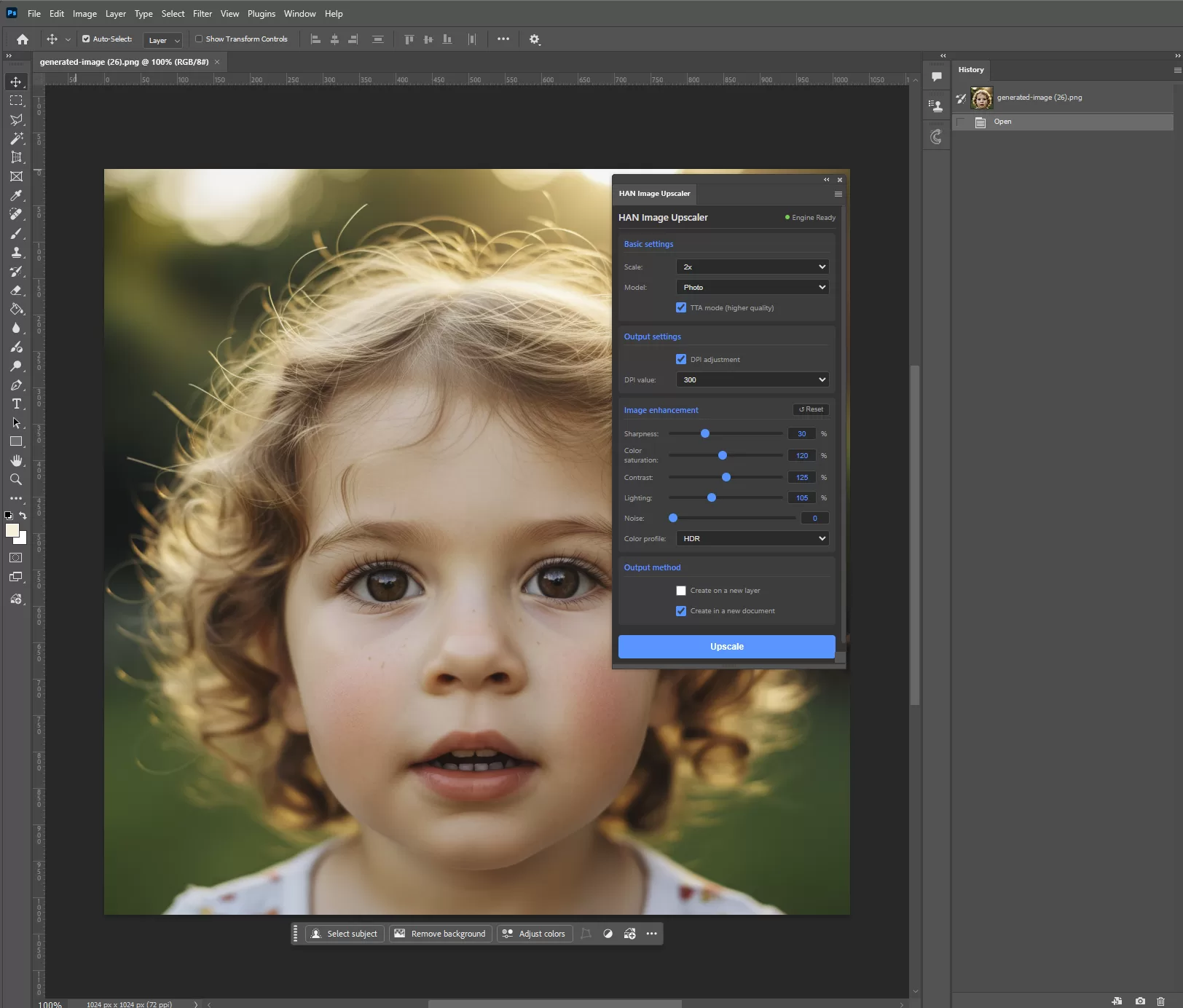Choose the Eyedropper tool

coord(16,195)
